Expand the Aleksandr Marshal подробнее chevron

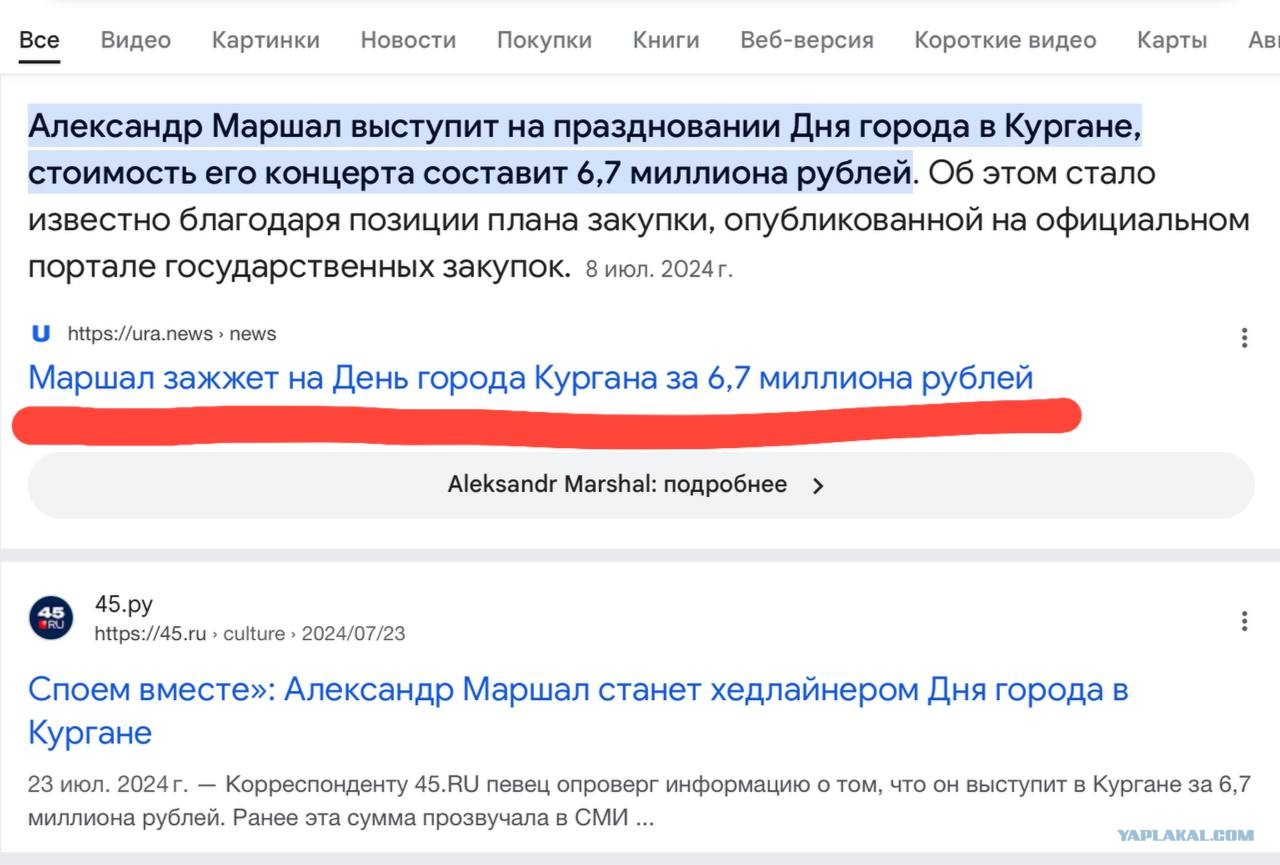click(x=818, y=486)
